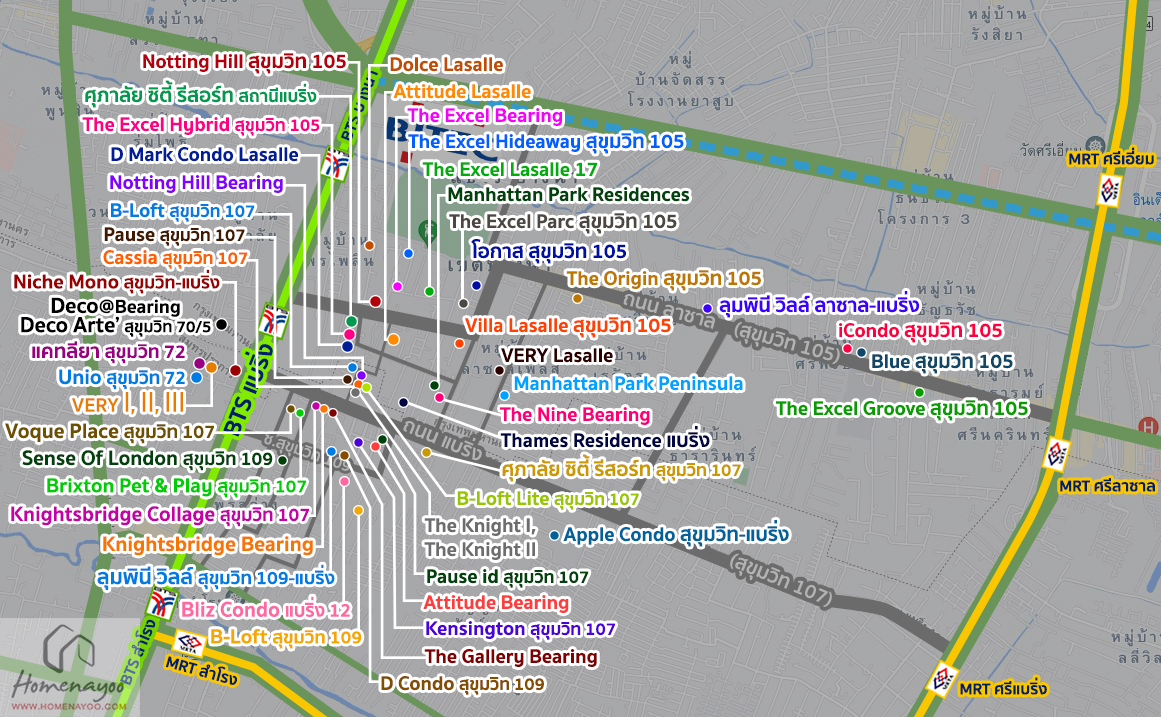Click the BTS บางนา station icon near D Mark Condo
Image resolution: width=1161 pixels, height=717 pixels.
coord(335,163)
